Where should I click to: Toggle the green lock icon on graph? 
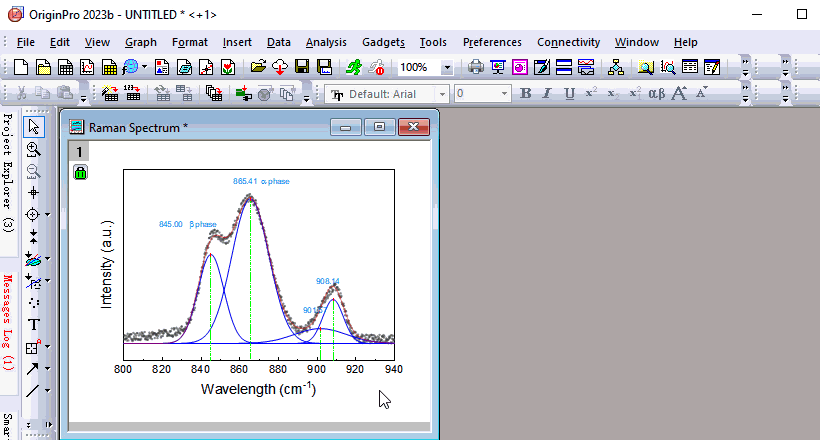80,173
